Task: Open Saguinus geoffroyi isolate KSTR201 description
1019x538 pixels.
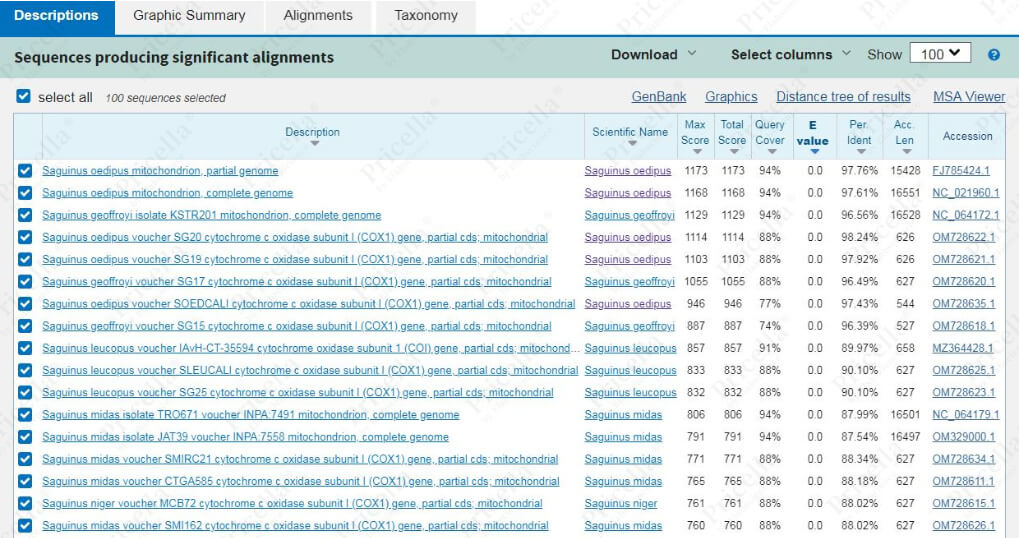Action: 212,215
